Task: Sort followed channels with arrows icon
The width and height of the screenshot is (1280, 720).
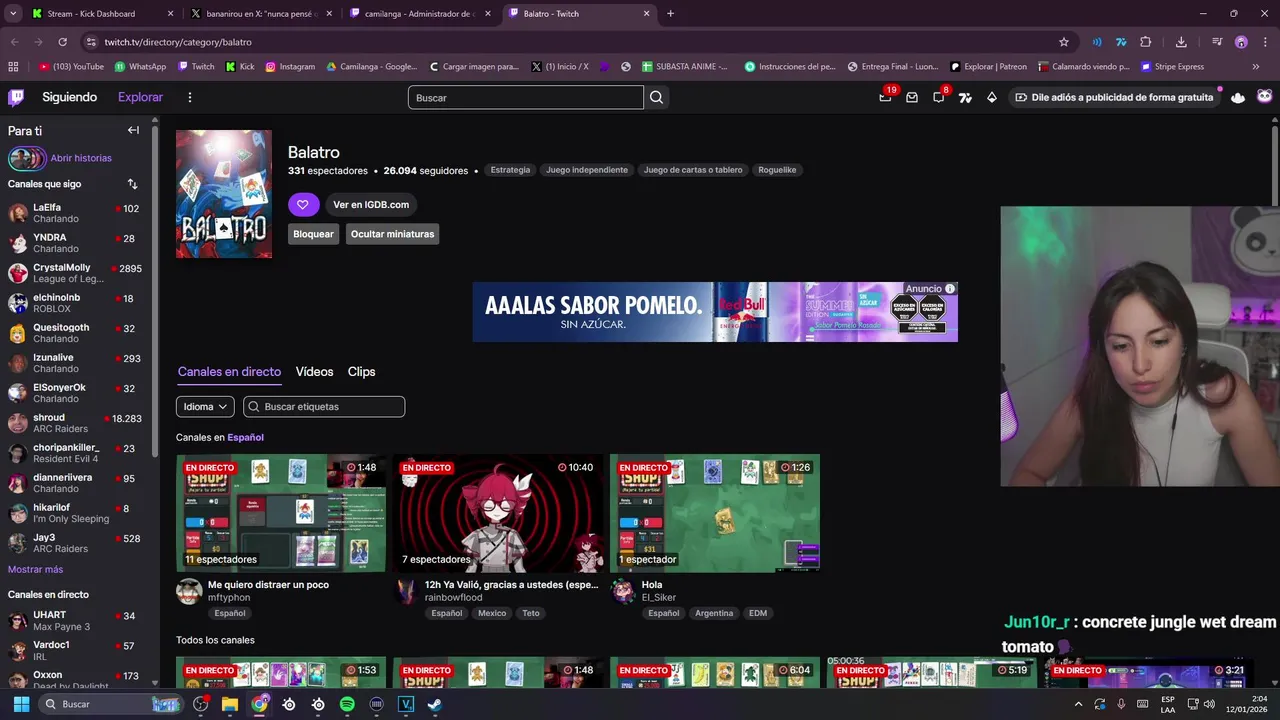Action: pos(132,184)
